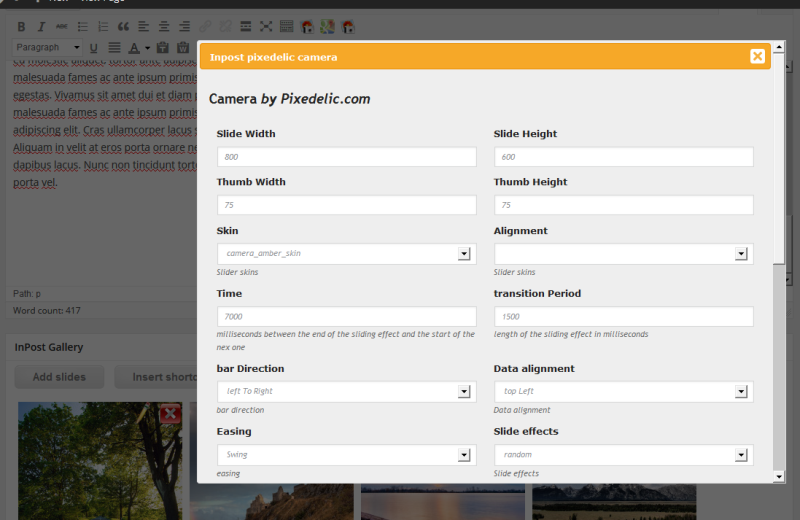This screenshot has height=520, width=800.
Task: Click the Time input field
Action: coord(346,316)
